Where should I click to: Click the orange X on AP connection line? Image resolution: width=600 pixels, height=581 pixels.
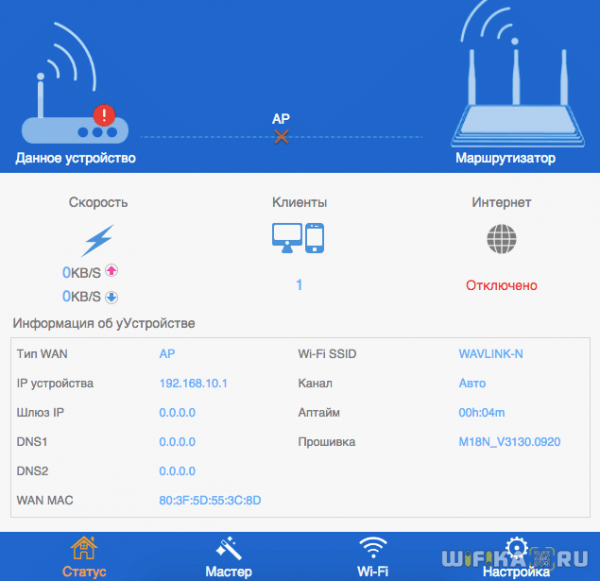282,137
